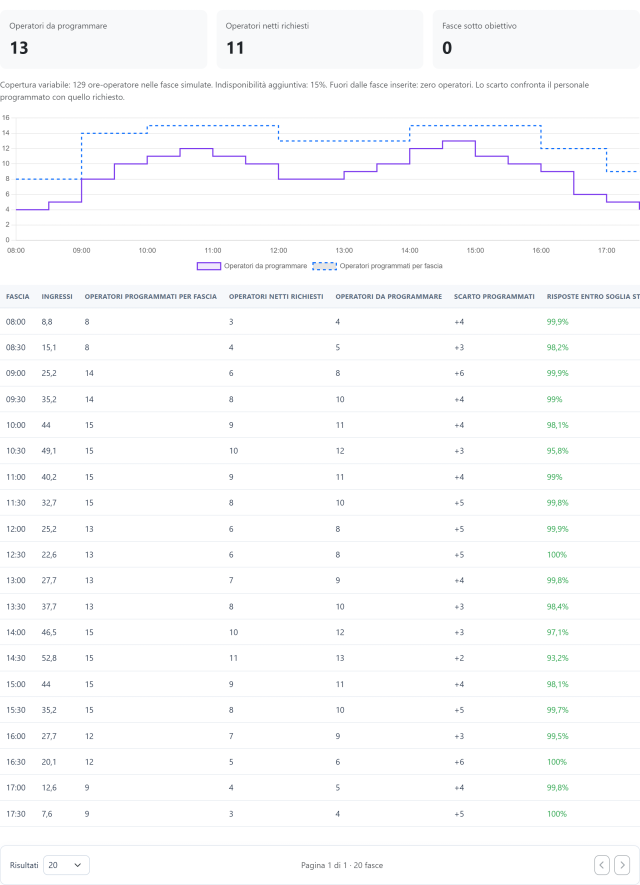The width and height of the screenshot is (640, 885).
Task: Sort by 'Operatori programmati per fascia' column header
Action: [x=151, y=296]
